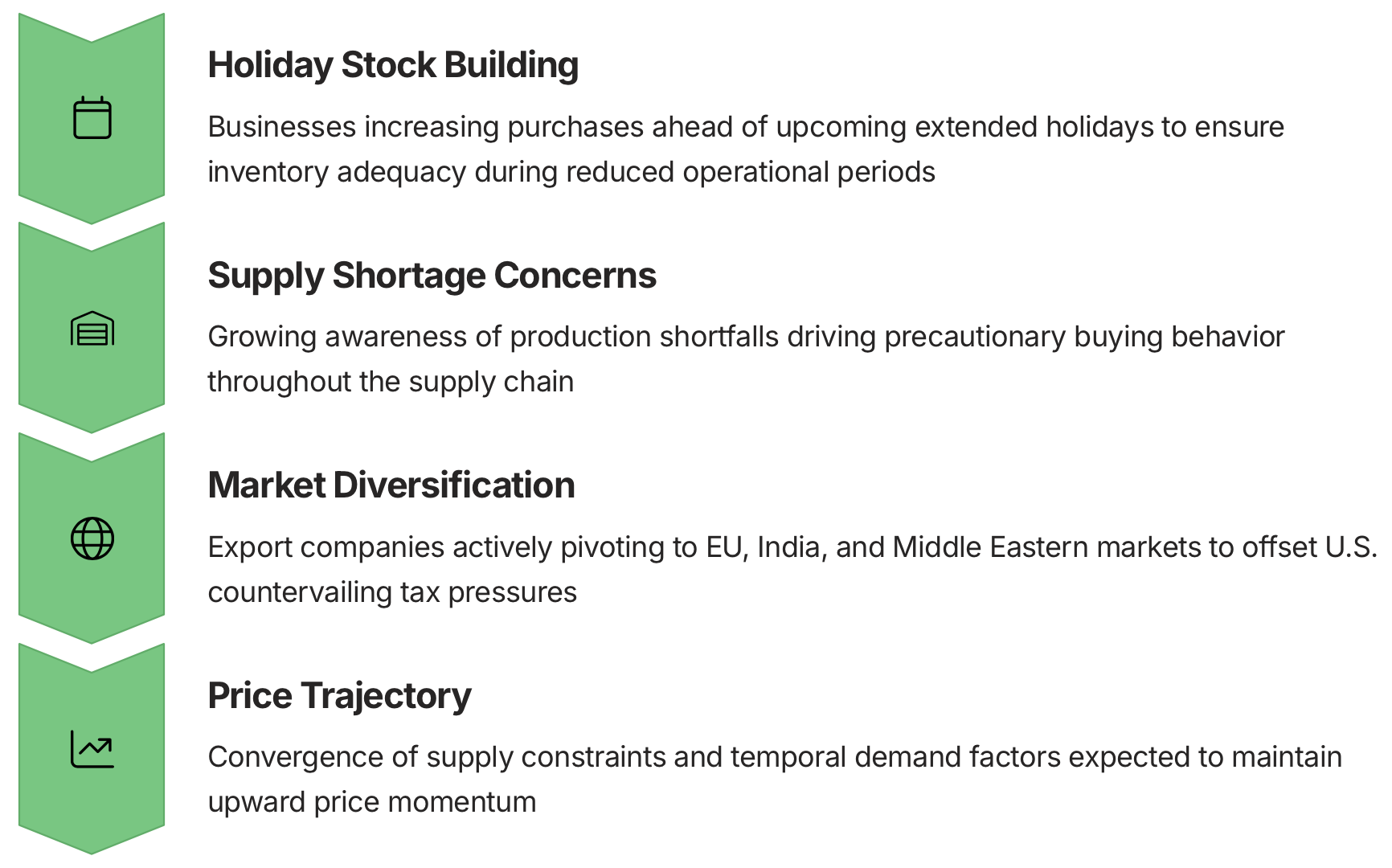This screenshot has width=1392, height=868.
Task: Select the Holiday Stock Building heading
Action: [393, 65]
